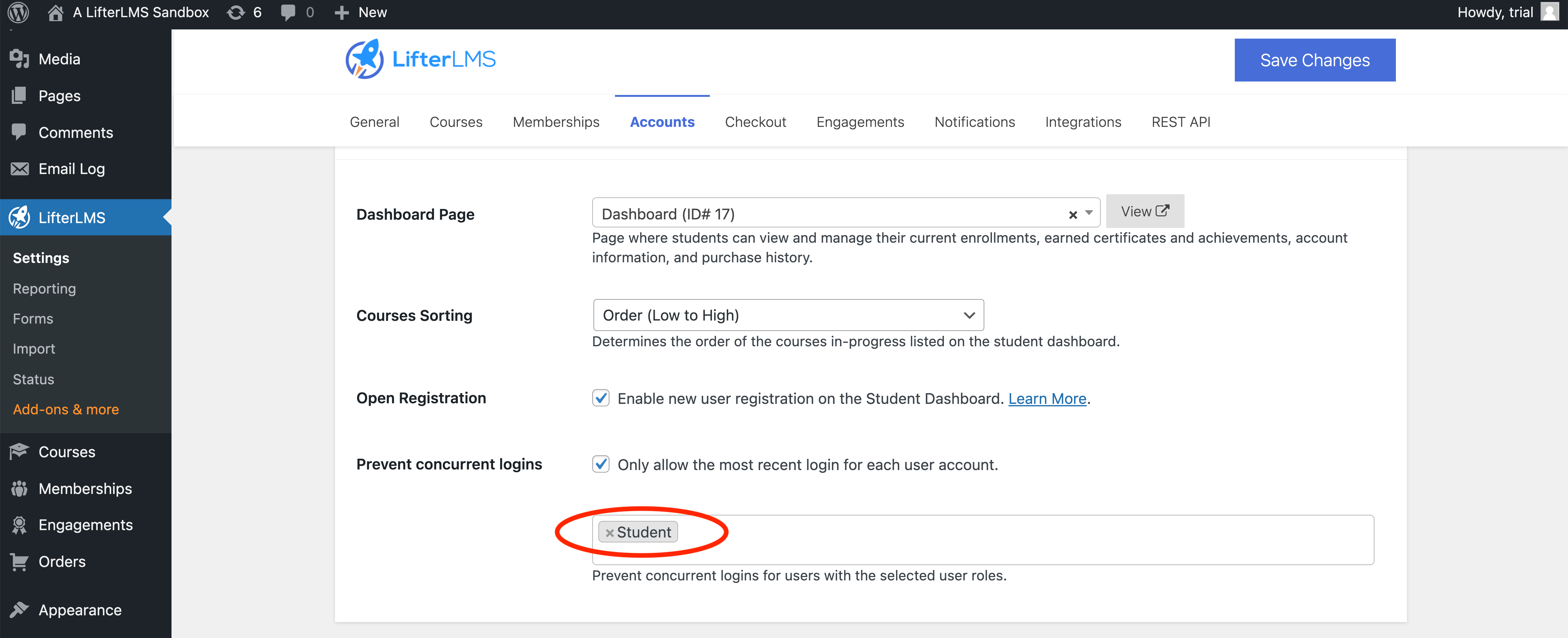Viewport: 1568px width, 638px height.
Task: Switch to the Checkout tab
Action: tap(756, 122)
